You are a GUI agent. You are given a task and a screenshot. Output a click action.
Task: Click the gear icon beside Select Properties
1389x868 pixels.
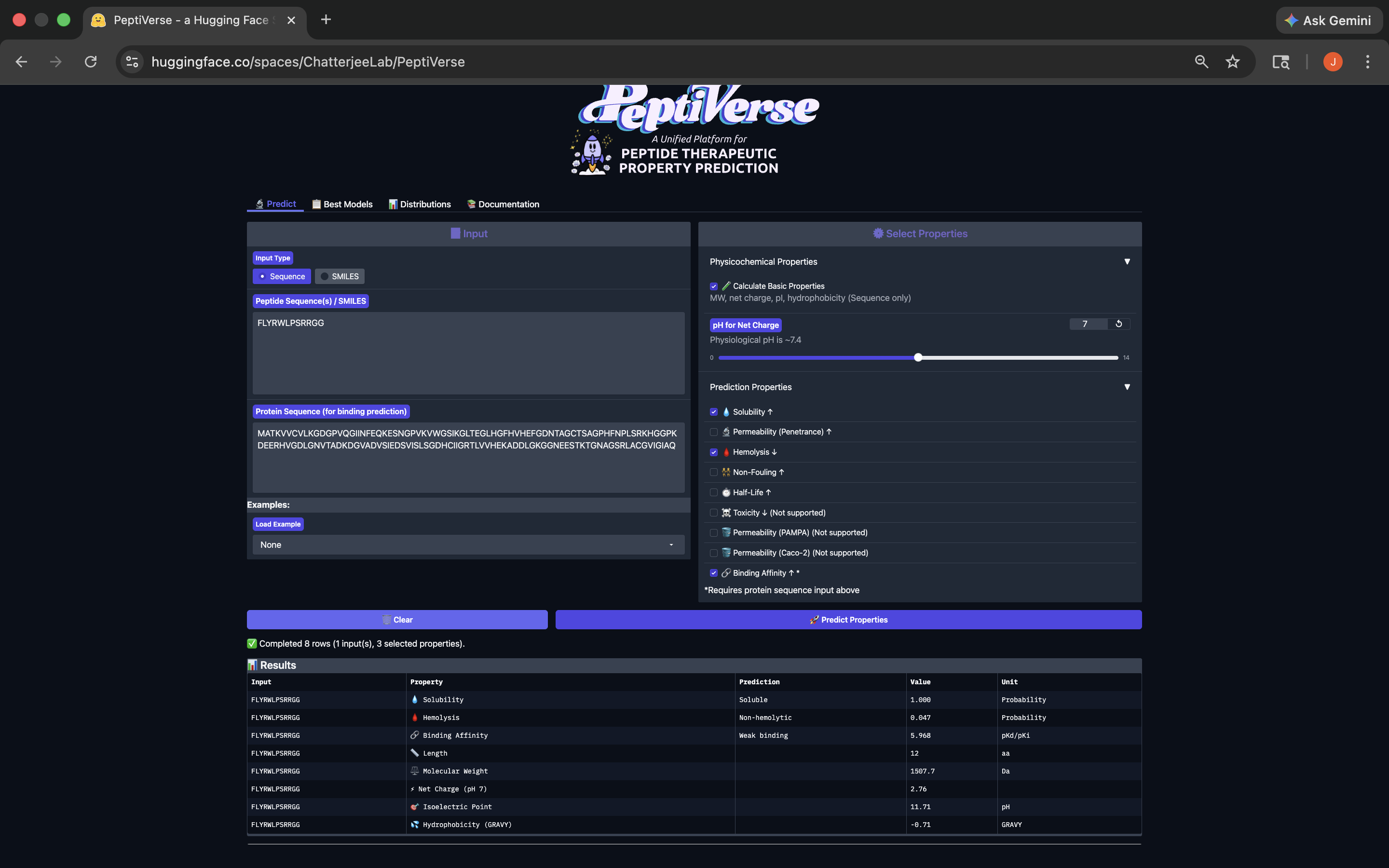[x=878, y=233]
